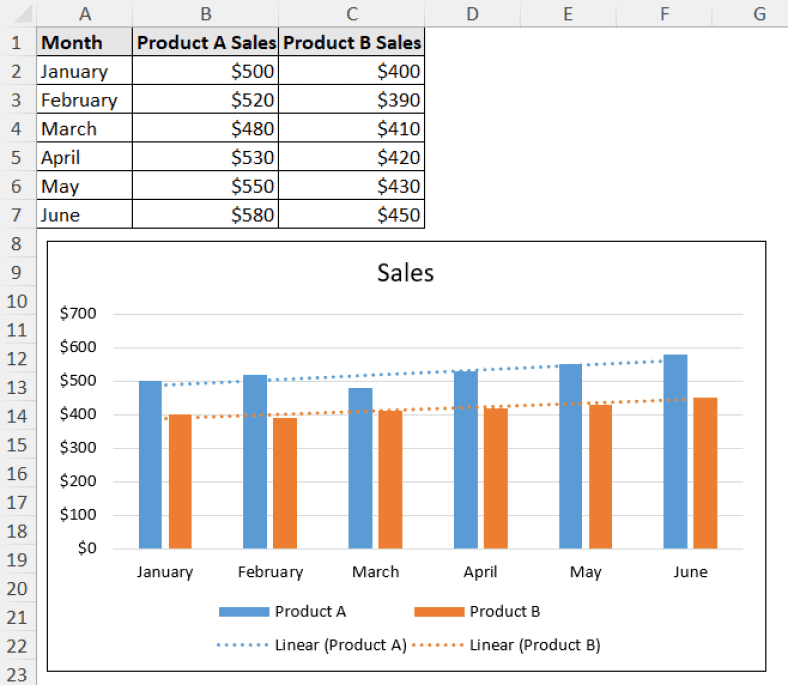Select the Product B legend entry
The width and height of the screenshot is (788, 685).
504,612
